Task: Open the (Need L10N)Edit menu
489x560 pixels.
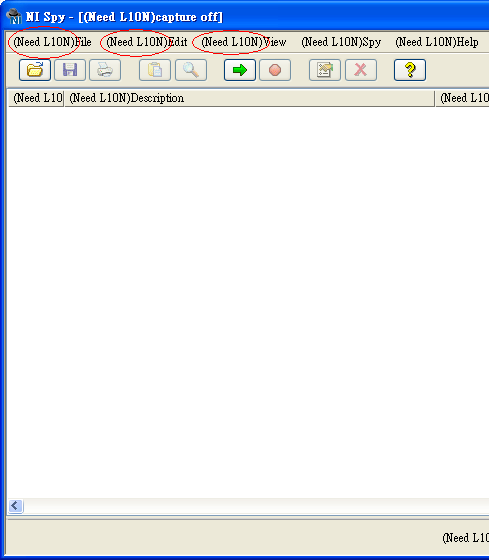Action: tap(147, 42)
